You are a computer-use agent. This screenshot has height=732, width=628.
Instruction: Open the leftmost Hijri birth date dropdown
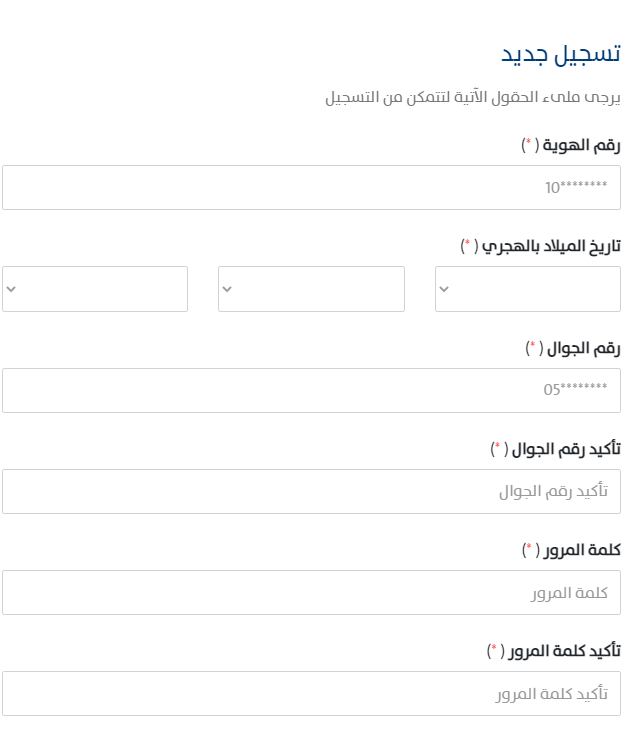(95, 289)
